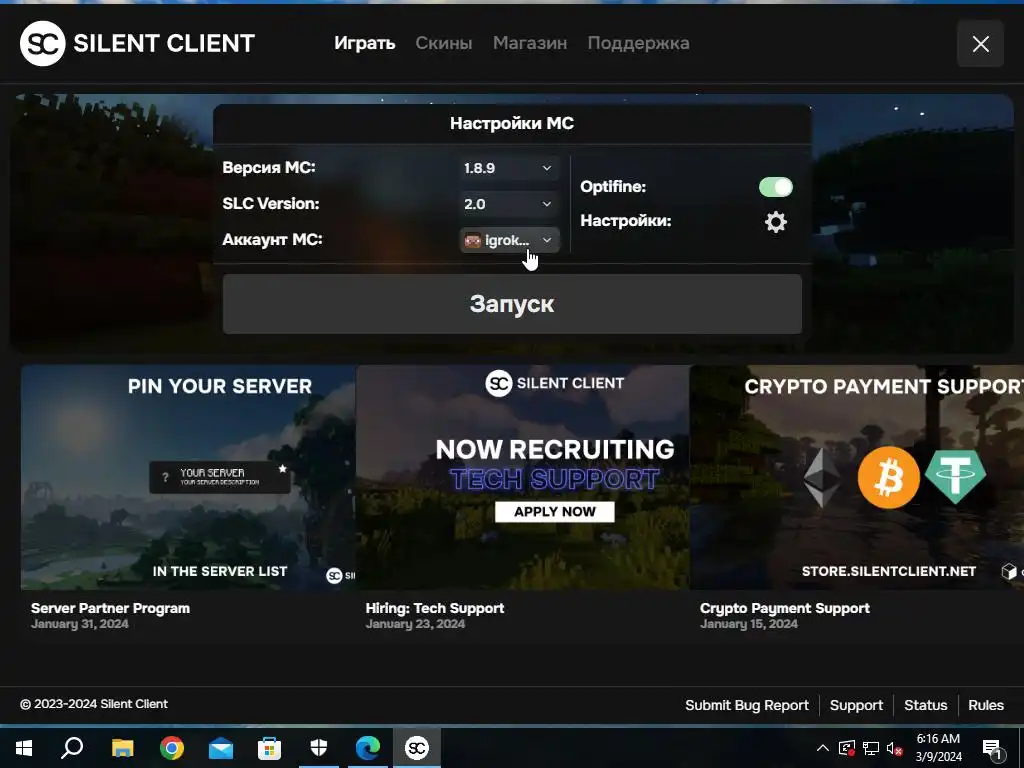Image resolution: width=1024 pixels, height=768 pixels.
Task: Click the Apply Now button on recruiting banner
Action: point(554,512)
